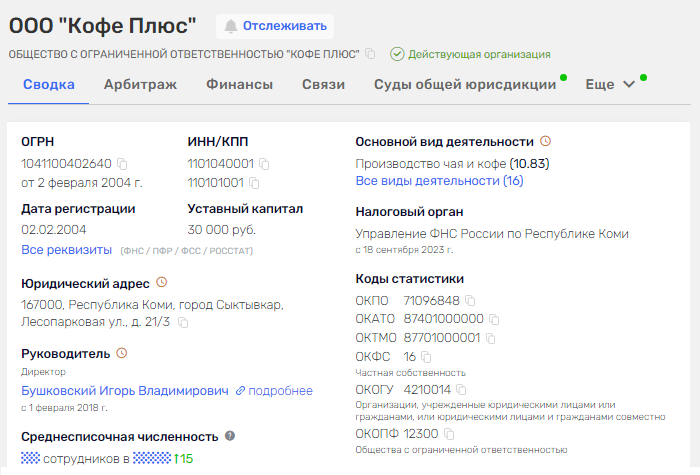Viewport: 700px width, 475px height.
Task: Open history clock next to Юридический адрес
Action: [162, 282]
